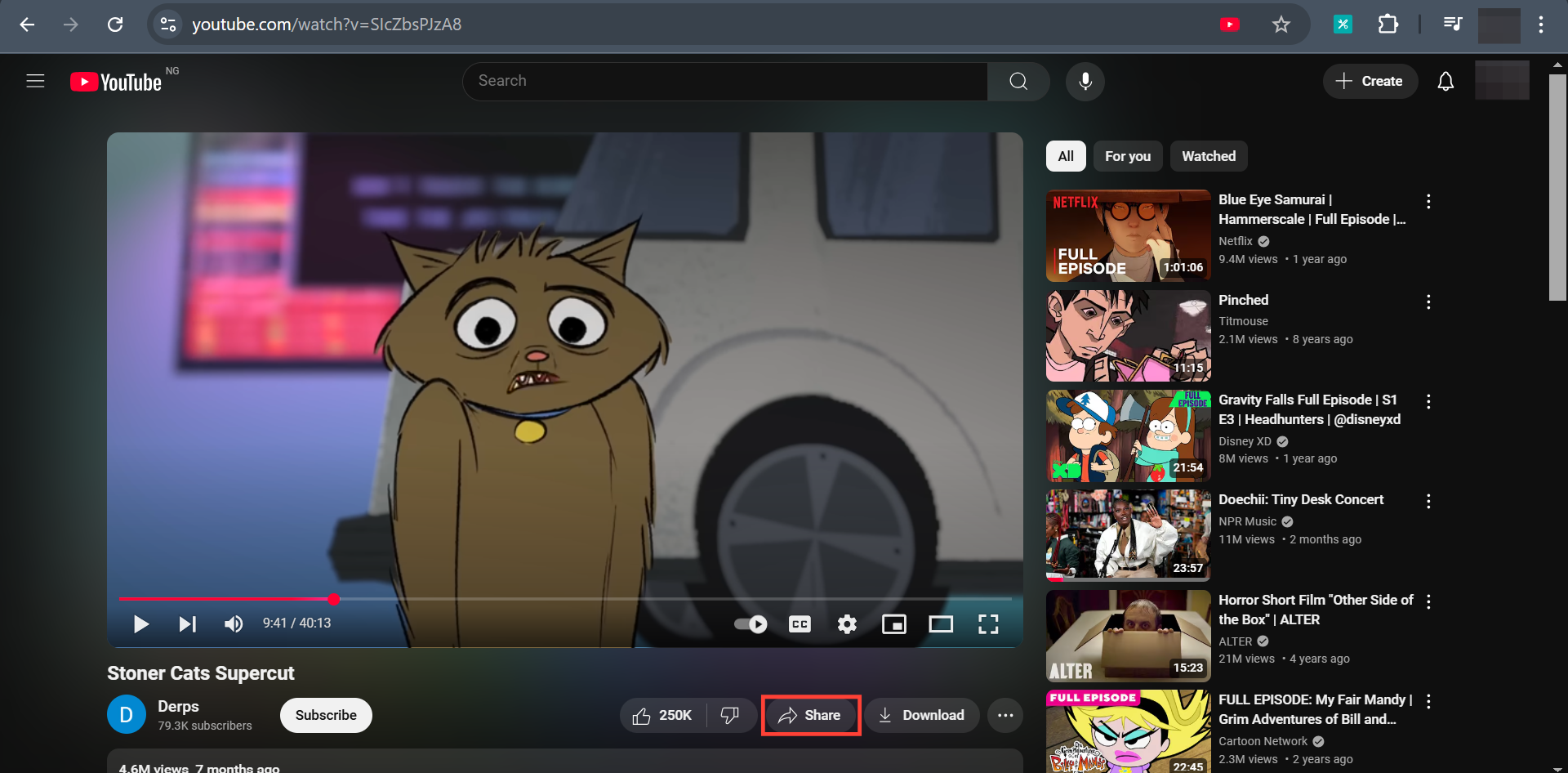Click the red YouTube icon in the address bar

(1230, 25)
